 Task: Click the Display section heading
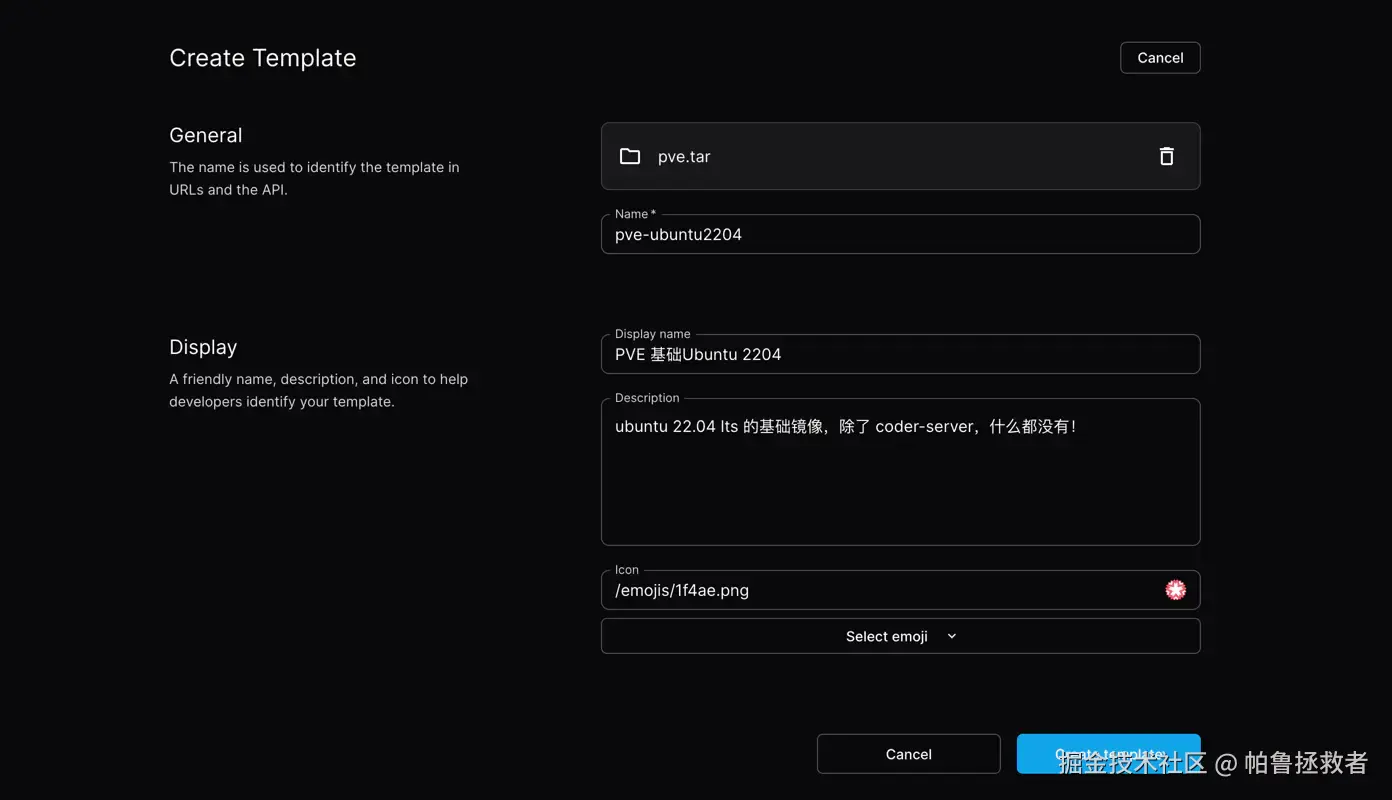click(x=203, y=347)
